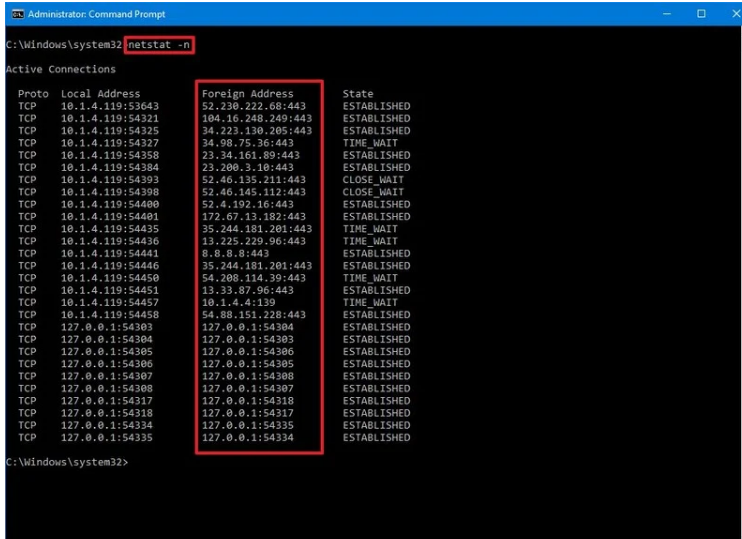Minimize the Command Prompt window
The image size is (742, 539).
tap(667, 14)
